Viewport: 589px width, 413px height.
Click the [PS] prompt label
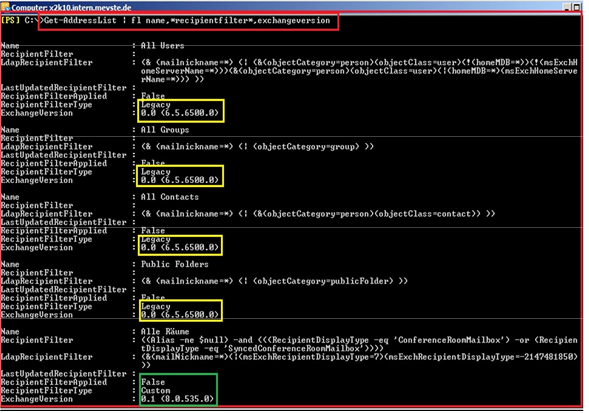[x=10, y=20]
